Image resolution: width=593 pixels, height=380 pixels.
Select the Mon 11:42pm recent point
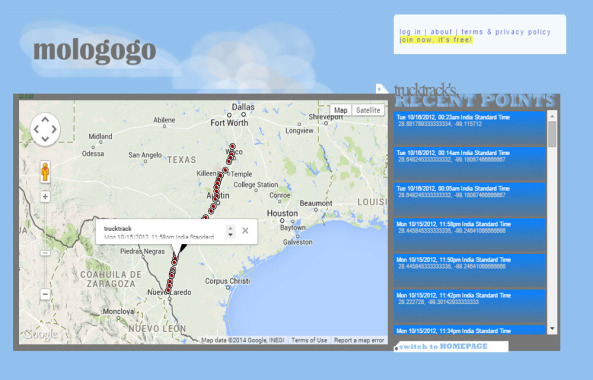click(469, 306)
